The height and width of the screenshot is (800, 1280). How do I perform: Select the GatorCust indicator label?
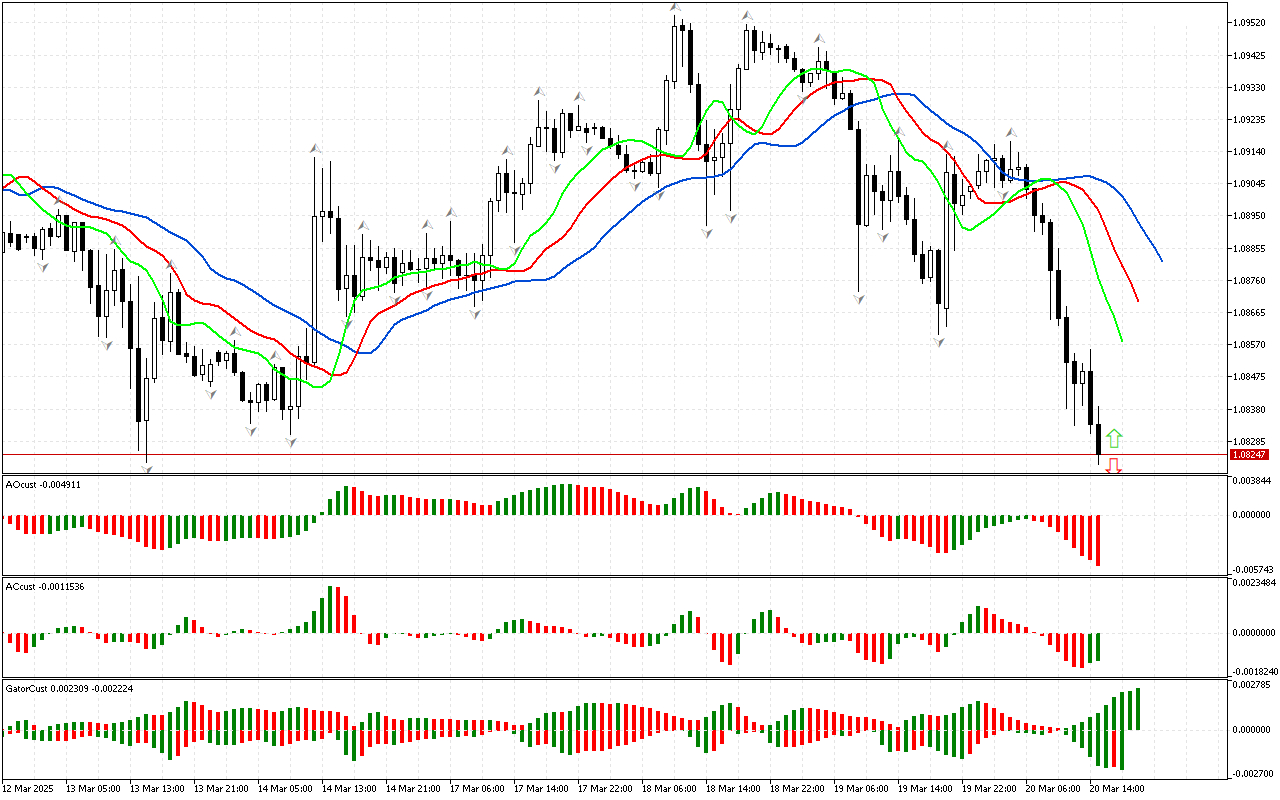click(x=70, y=689)
